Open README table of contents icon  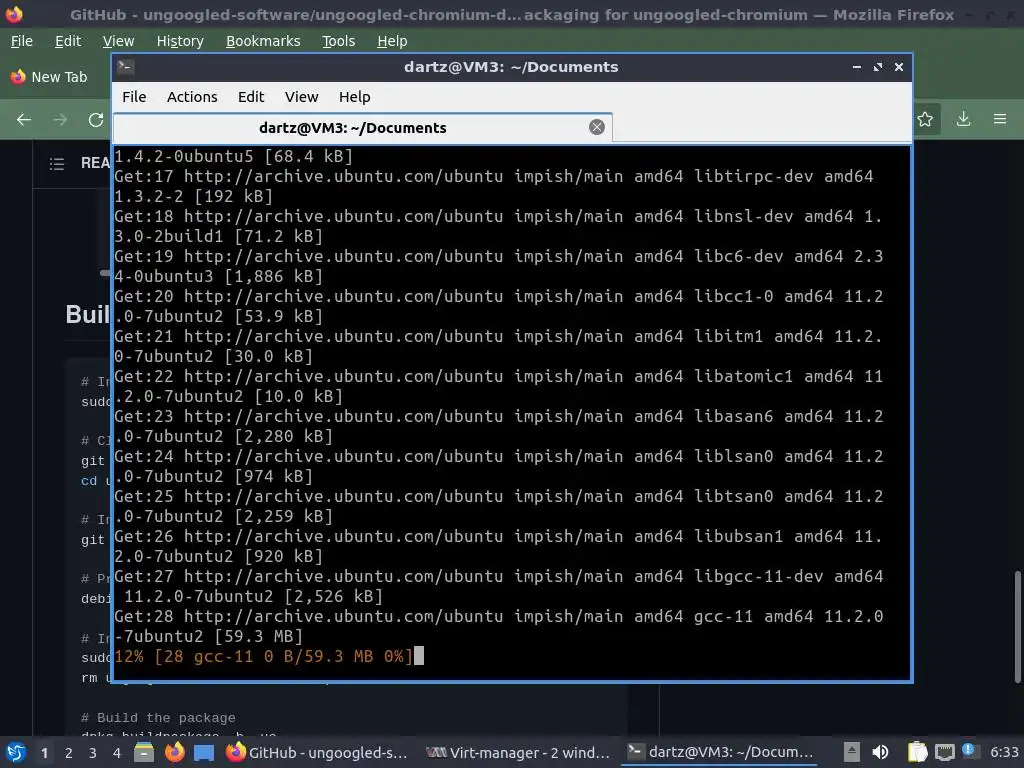tap(57, 163)
